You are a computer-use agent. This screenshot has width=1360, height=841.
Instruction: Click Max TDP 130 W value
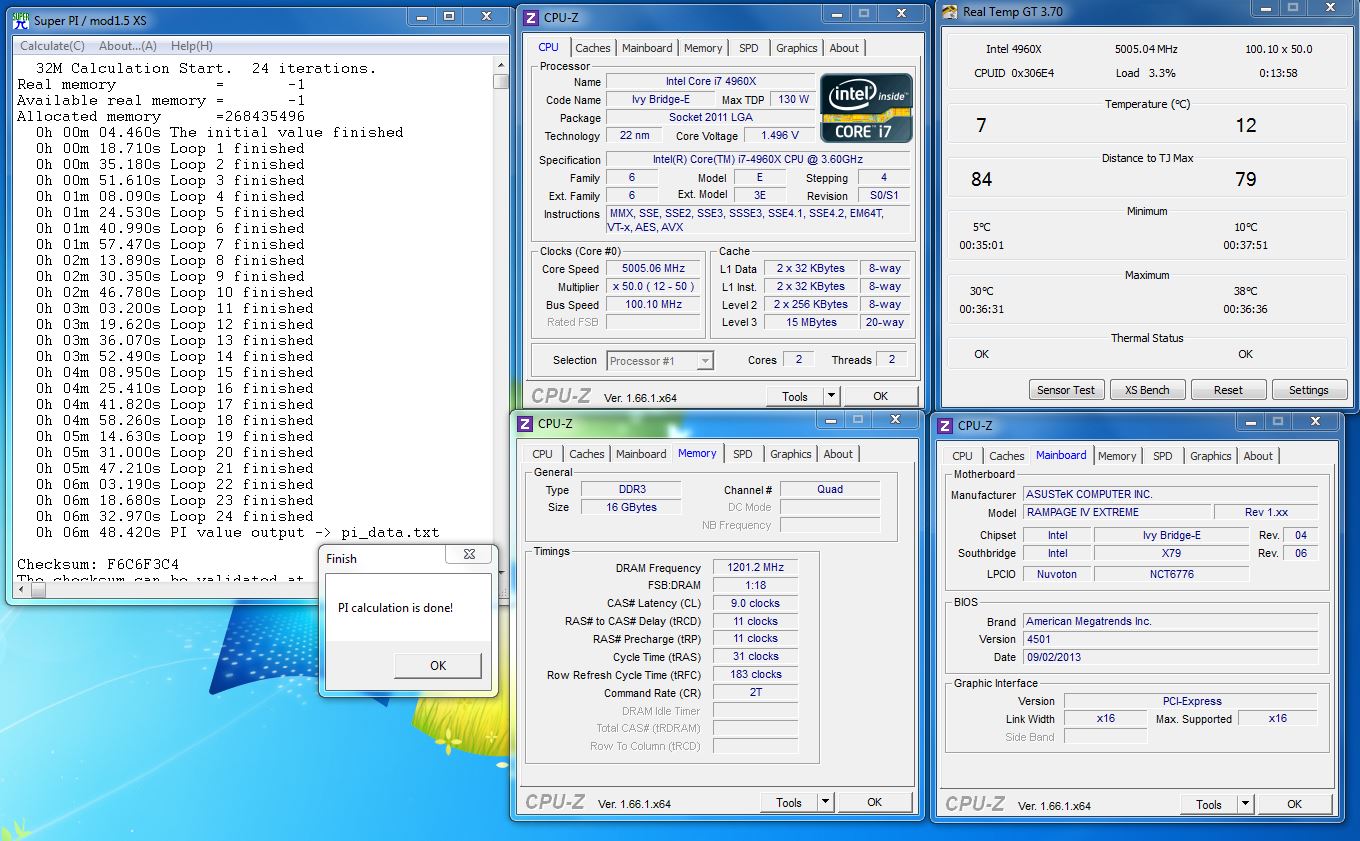pos(794,100)
